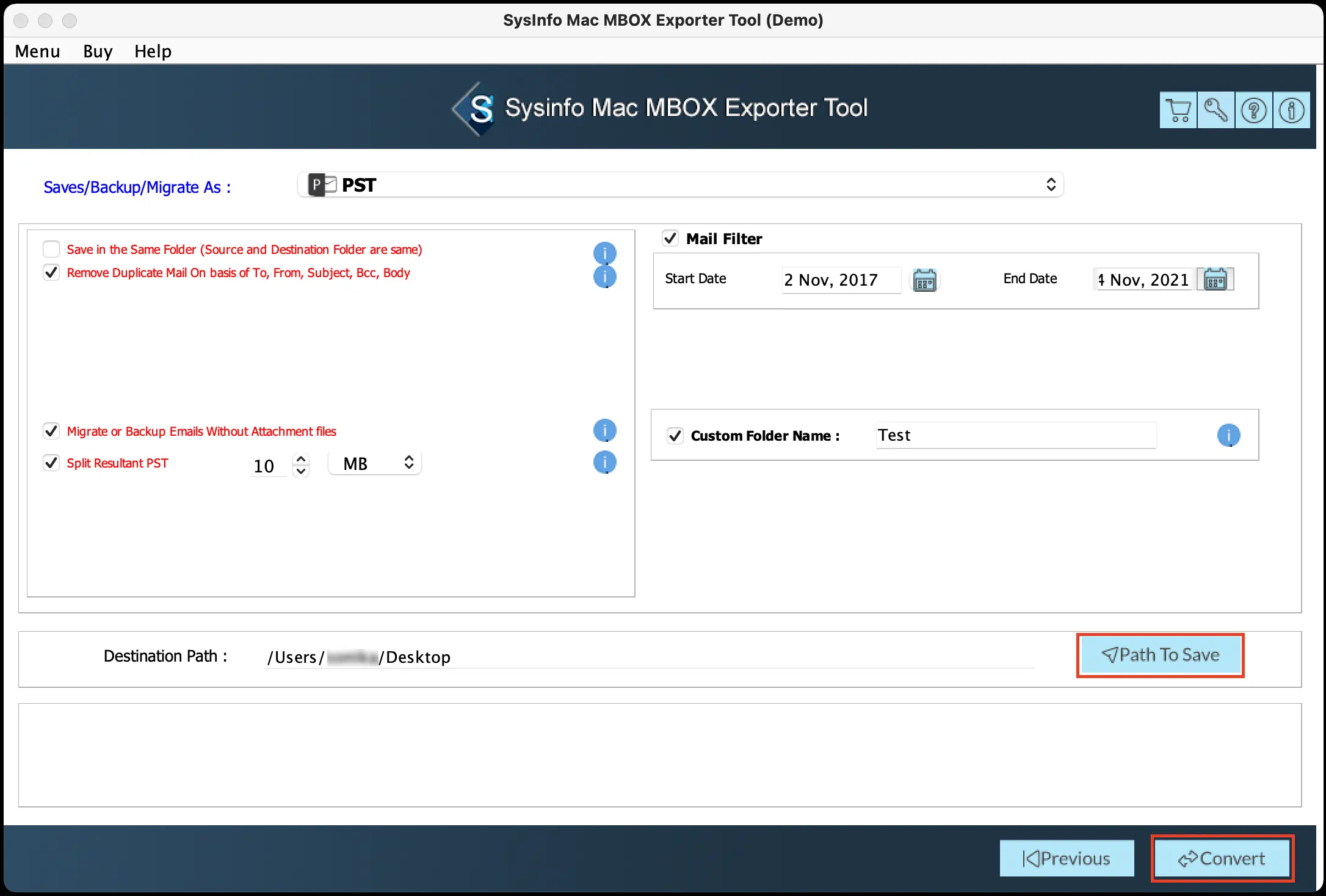This screenshot has height=896, width=1326.
Task: Click the key activation icon
Action: (1215, 110)
